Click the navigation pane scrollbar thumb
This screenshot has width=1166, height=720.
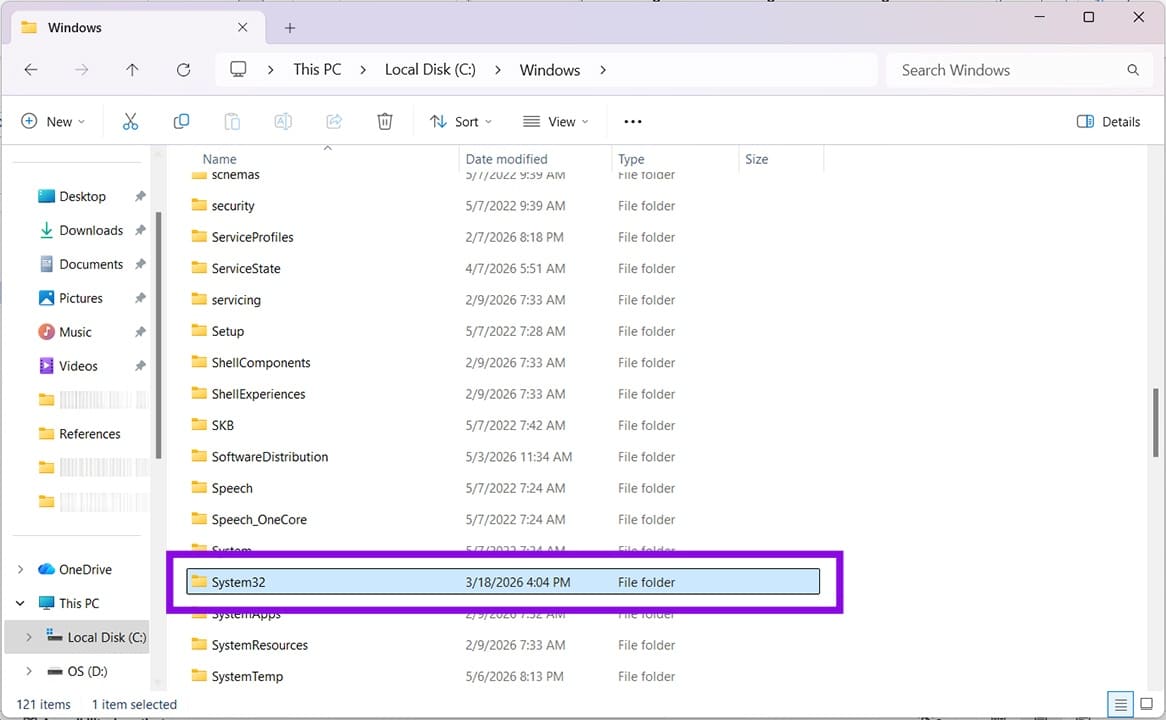(158, 335)
